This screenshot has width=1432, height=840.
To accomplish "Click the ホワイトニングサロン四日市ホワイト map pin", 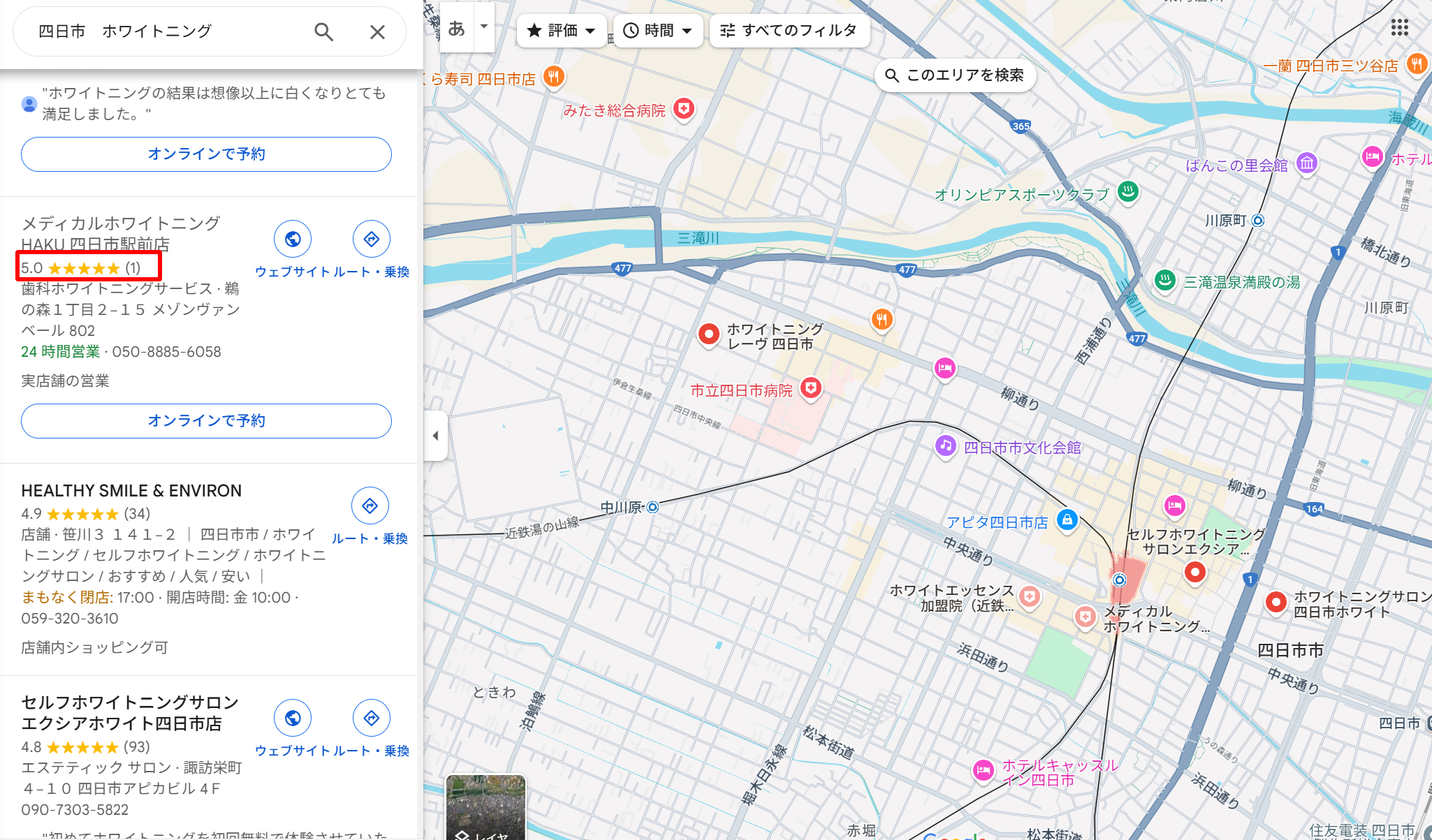I will coord(1276,603).
